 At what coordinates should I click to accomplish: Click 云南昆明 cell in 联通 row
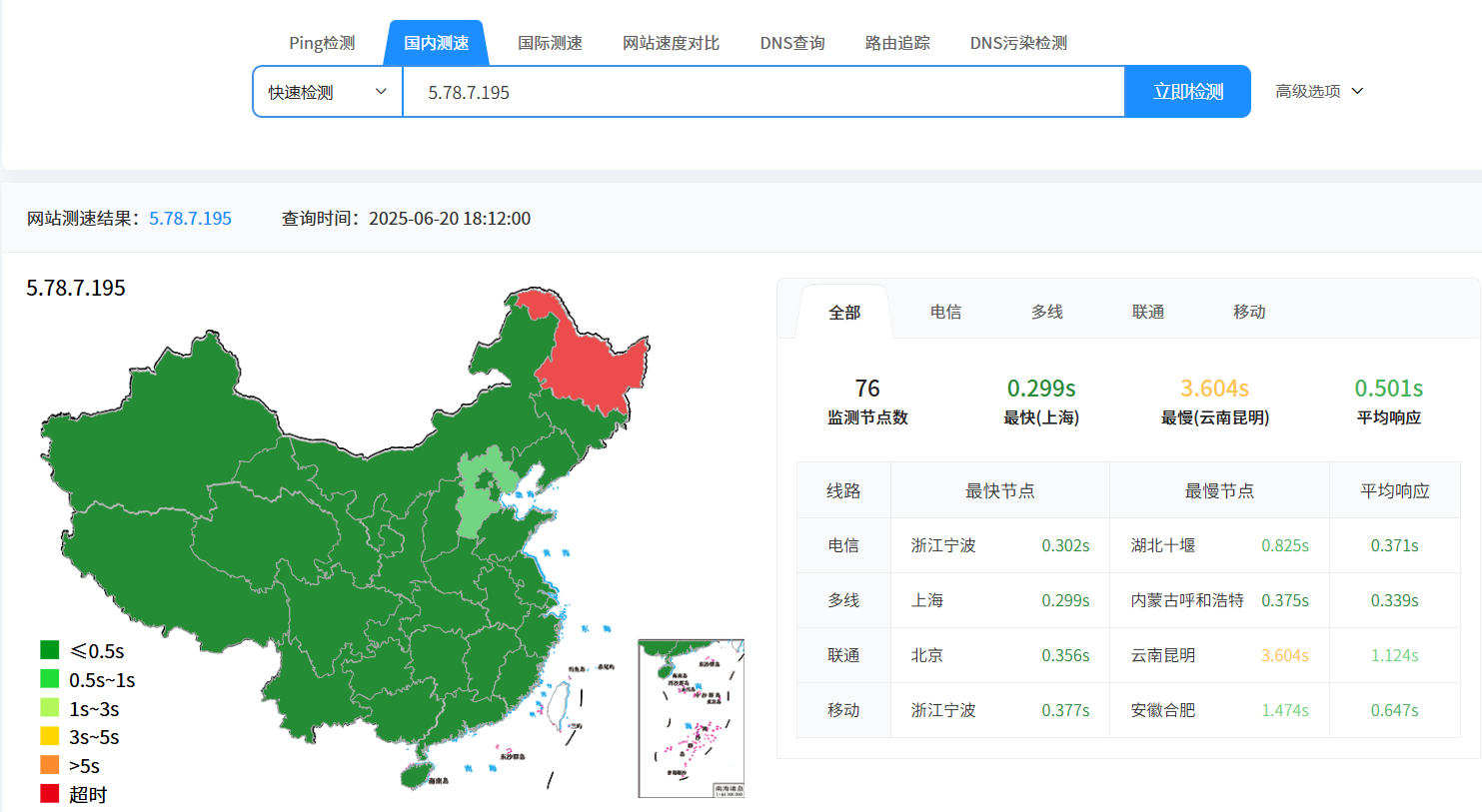(x=1163, y=655)
